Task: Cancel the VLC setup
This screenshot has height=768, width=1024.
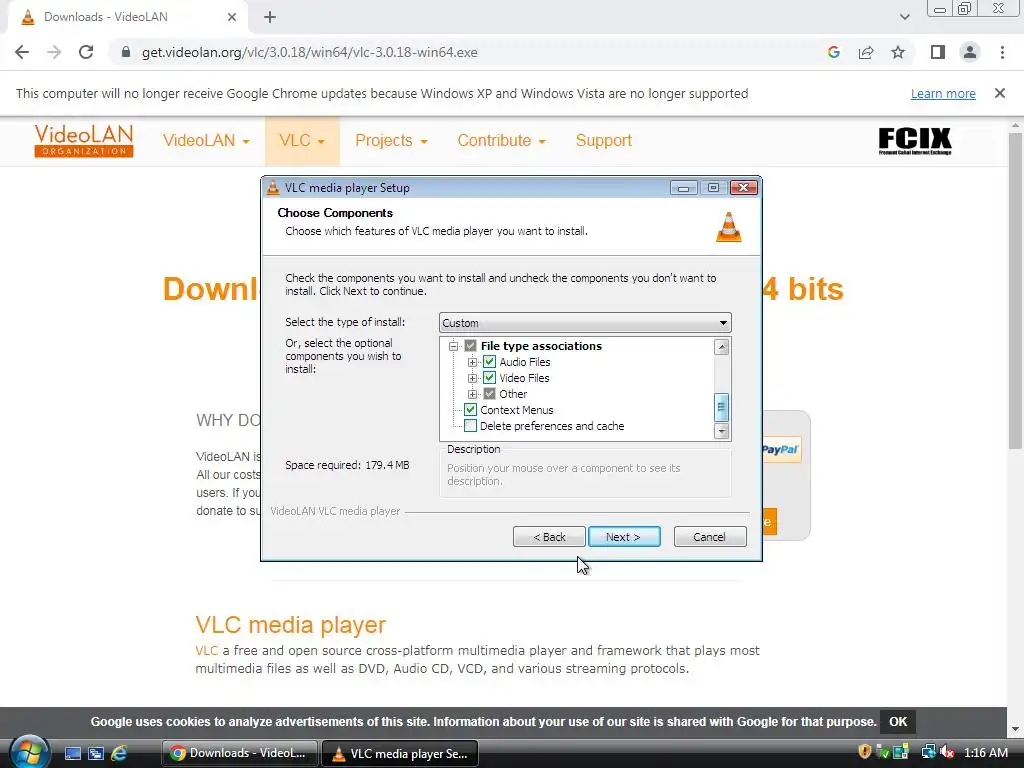Action: click(x=710, y=537)
